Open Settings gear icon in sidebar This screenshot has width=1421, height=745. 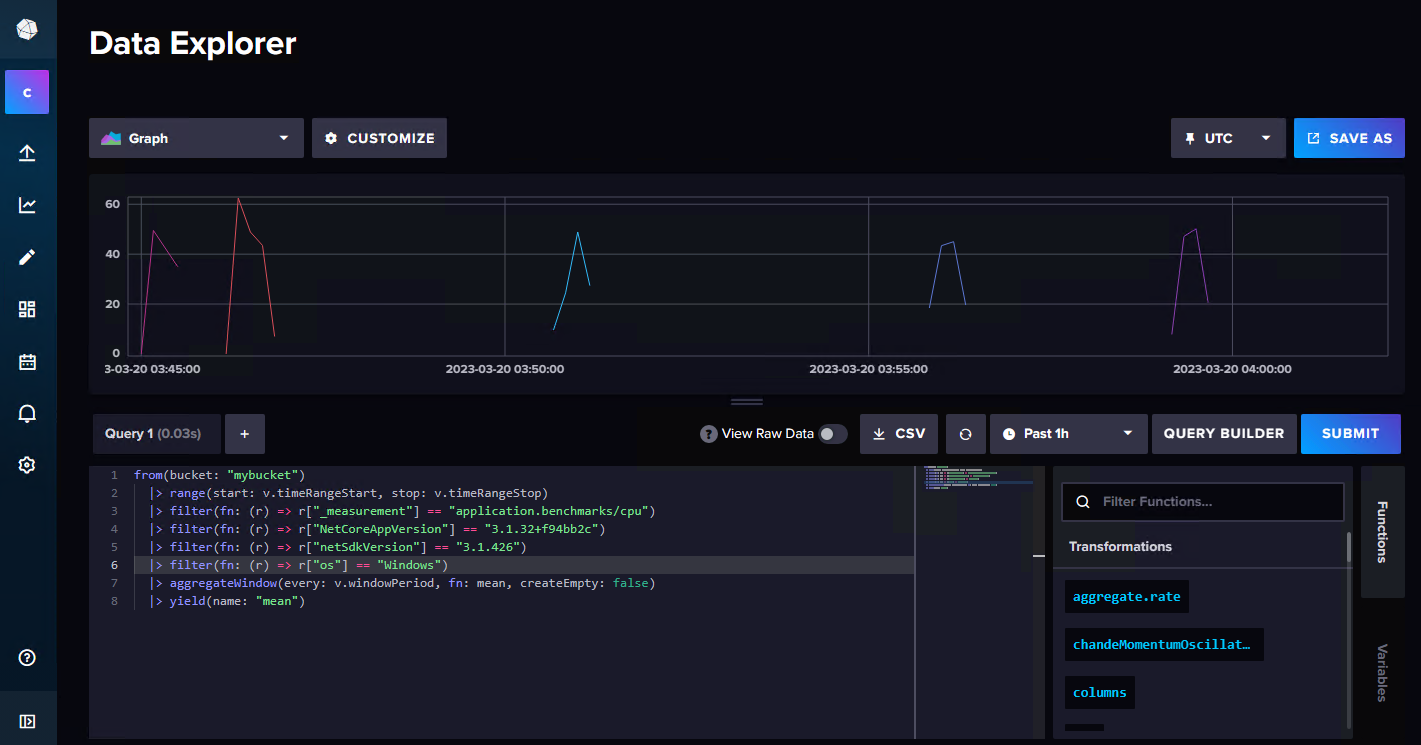coord(27,465)
